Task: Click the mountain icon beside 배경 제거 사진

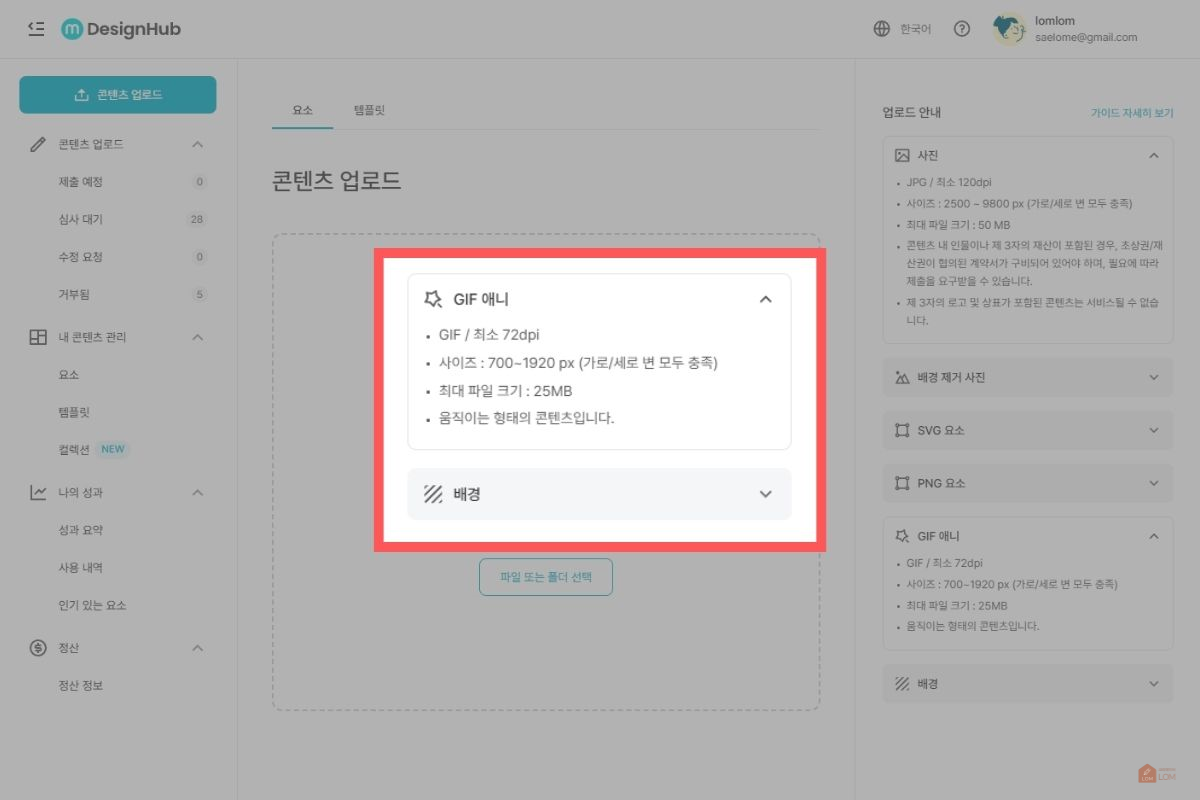Action: coord(901,377)
